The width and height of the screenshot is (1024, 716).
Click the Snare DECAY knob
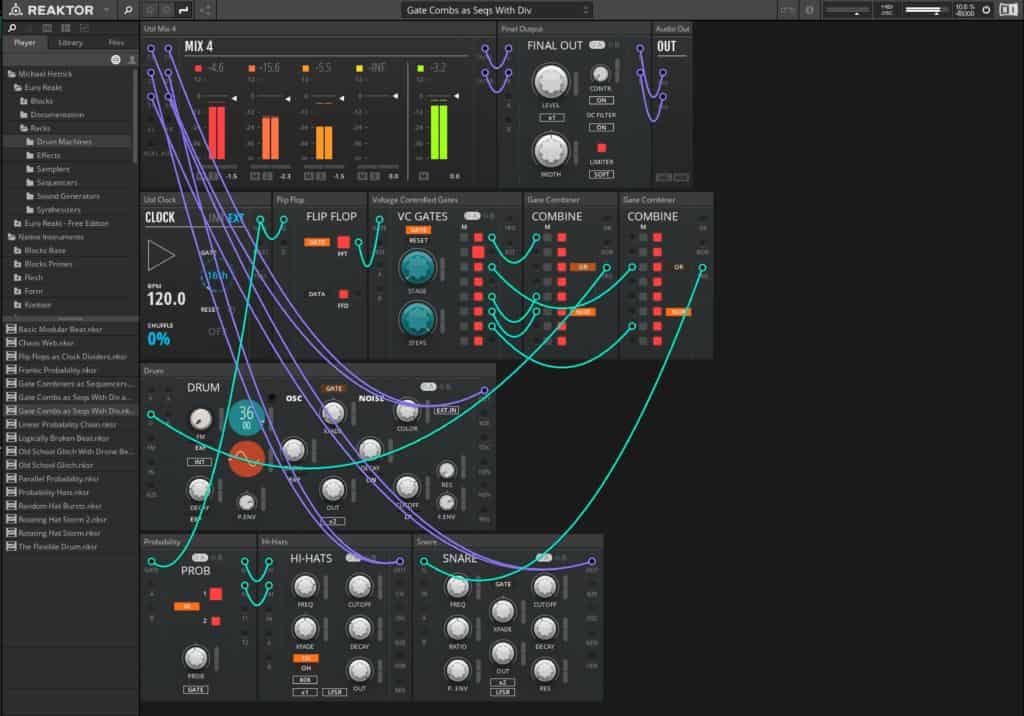[545, 628]
